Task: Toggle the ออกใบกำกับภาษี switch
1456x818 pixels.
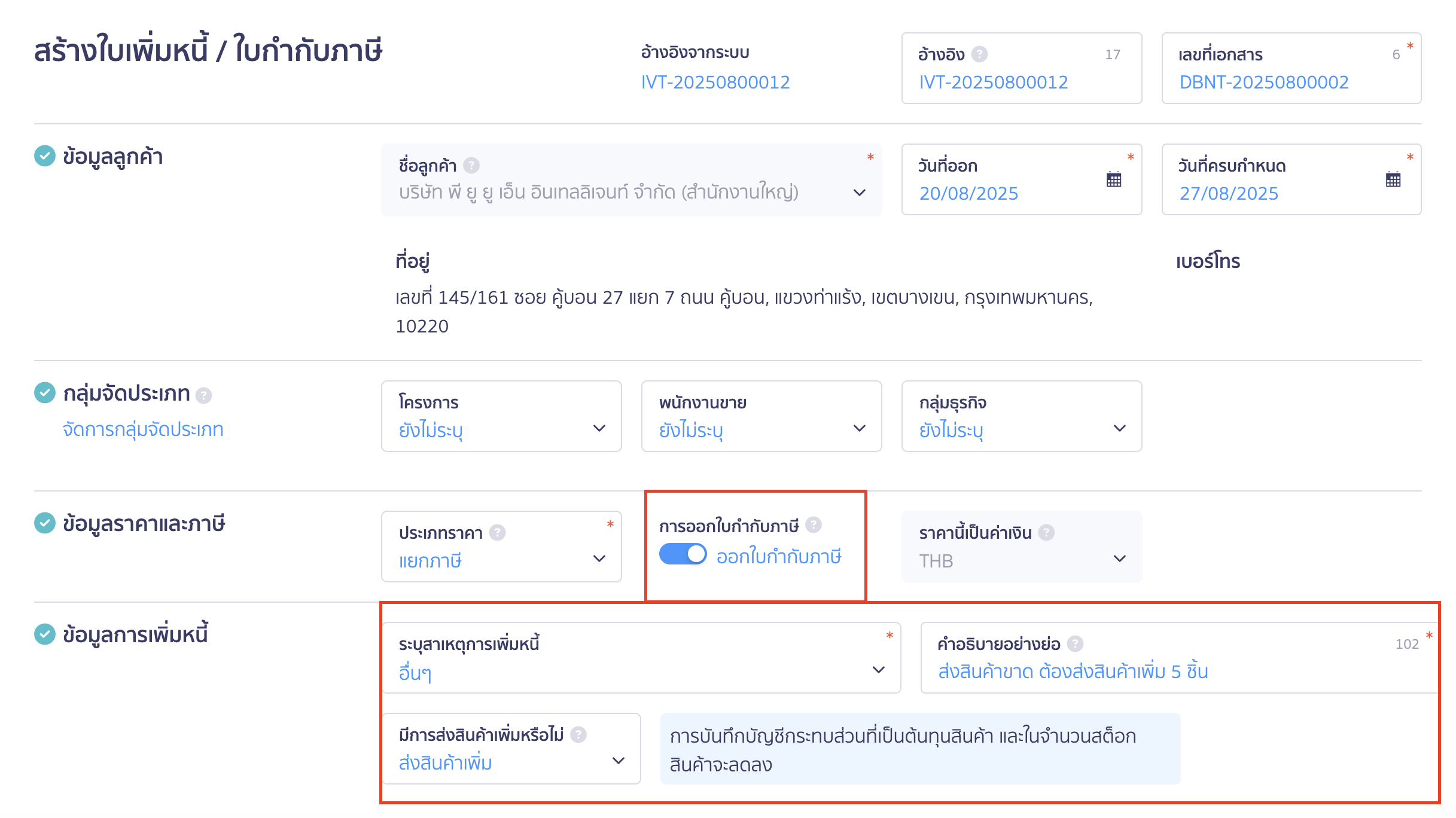Action: [x=683, y=554]
